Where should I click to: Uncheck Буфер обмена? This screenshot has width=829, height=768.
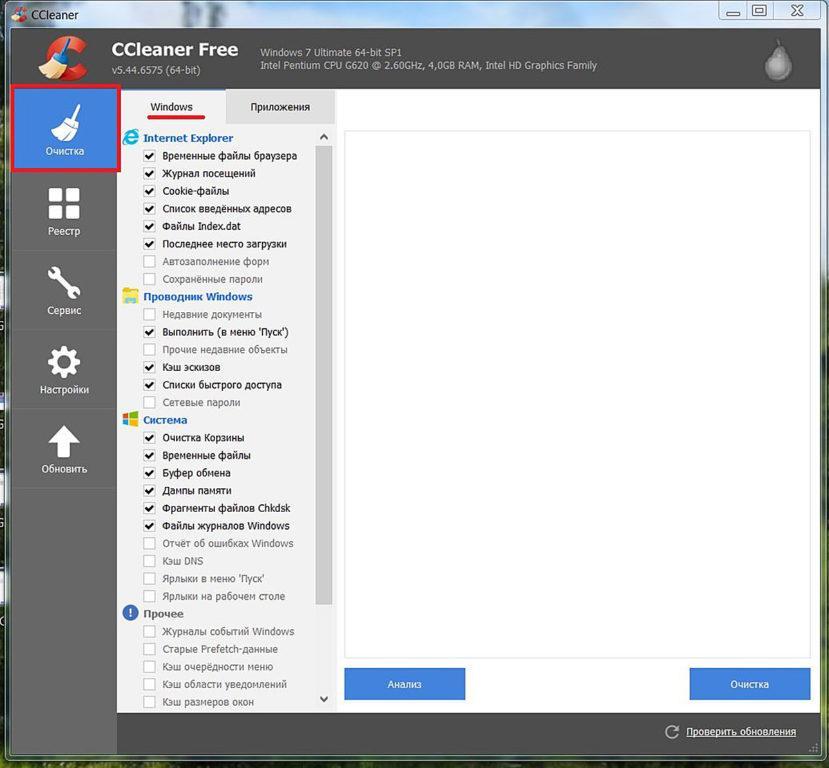pyautogui.click(x=150, y=473)
